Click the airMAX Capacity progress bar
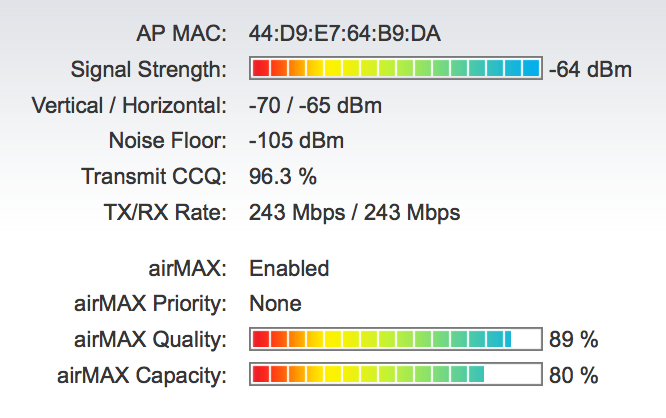 point(395,376)
